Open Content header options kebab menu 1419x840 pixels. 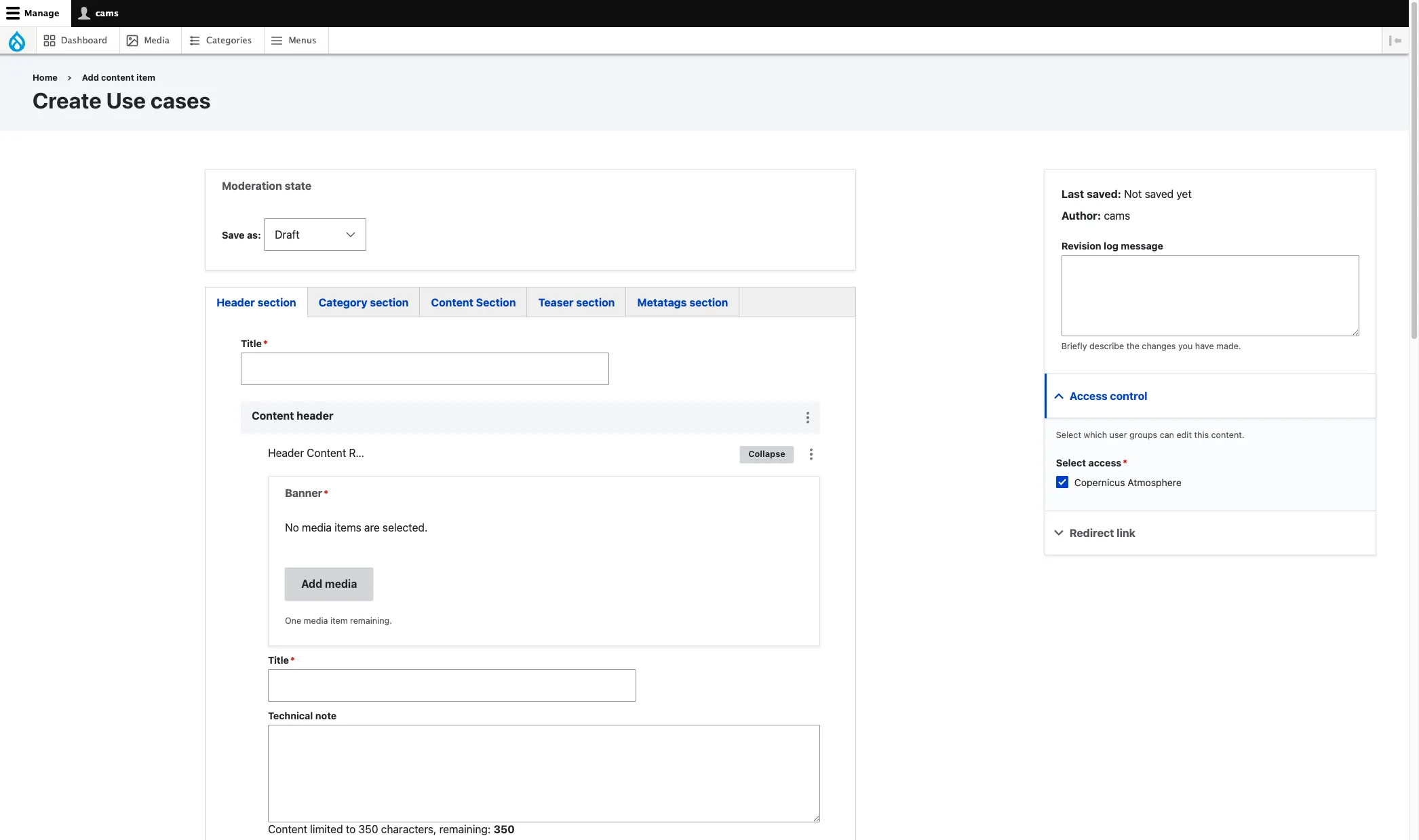click(x=807, y=417)
